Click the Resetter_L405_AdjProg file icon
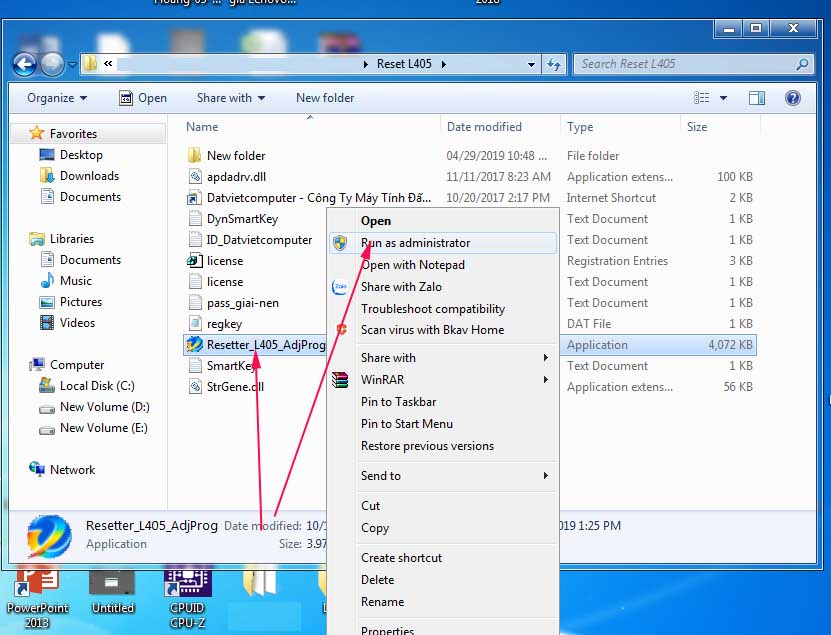 coord(194,345)
